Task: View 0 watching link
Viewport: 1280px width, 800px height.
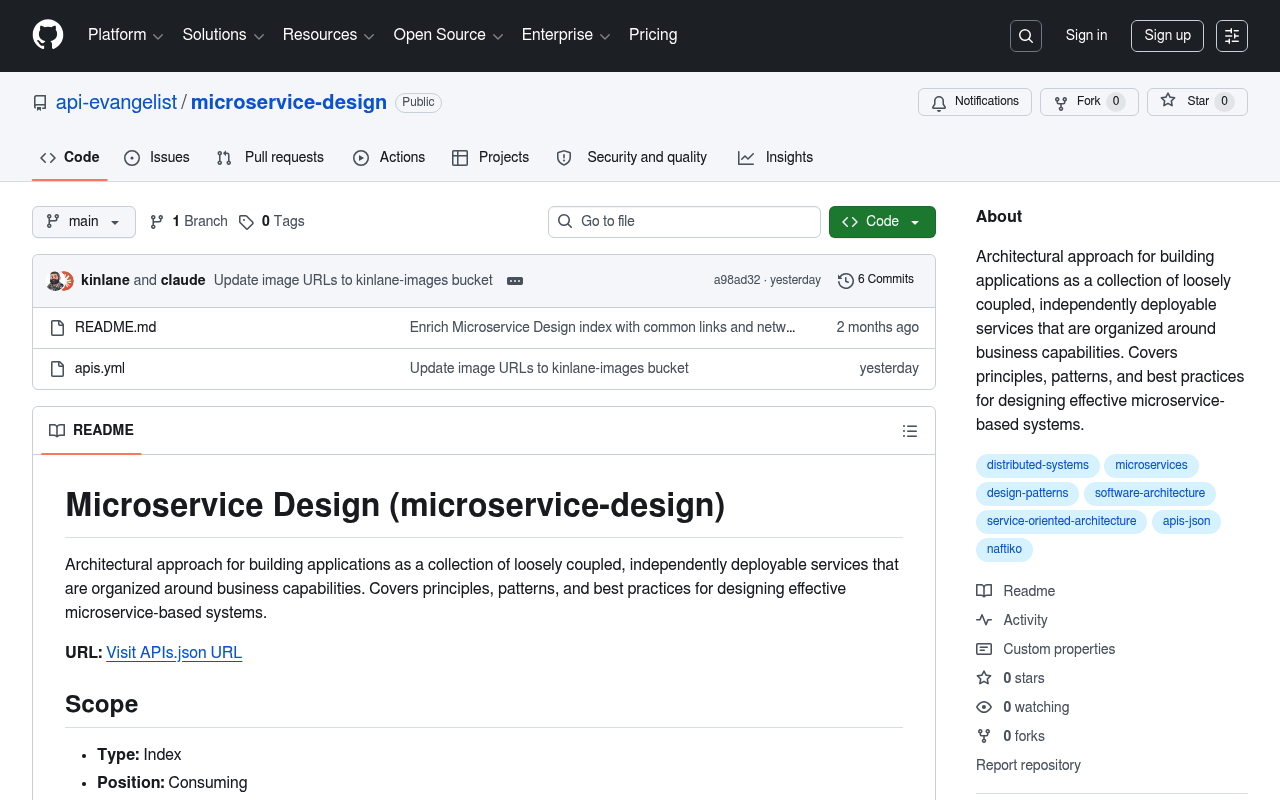Action: pyautogui.click(x=1023, y=707)
